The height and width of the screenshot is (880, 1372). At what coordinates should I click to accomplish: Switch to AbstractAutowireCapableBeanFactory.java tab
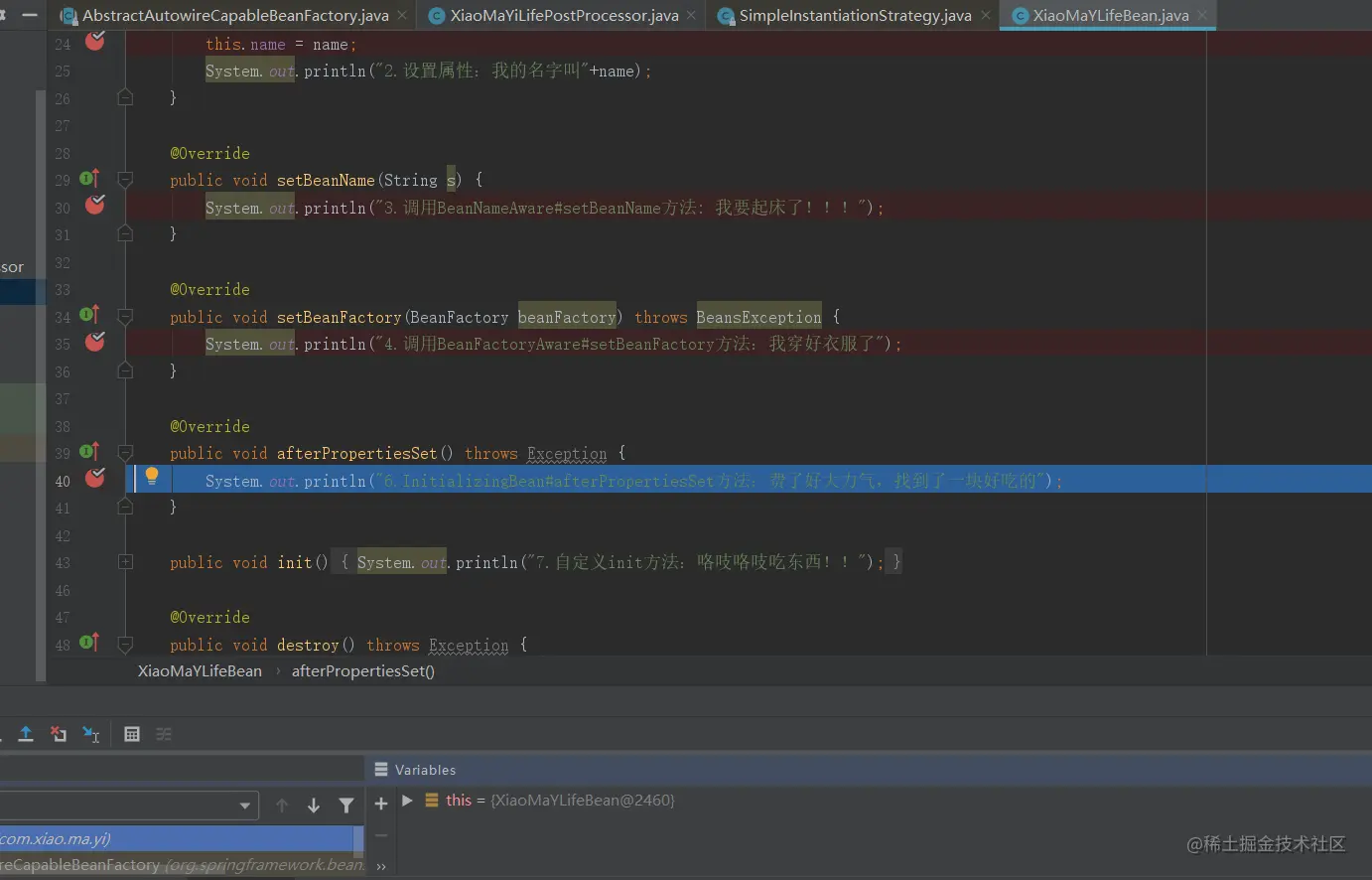tap(233, 15)
